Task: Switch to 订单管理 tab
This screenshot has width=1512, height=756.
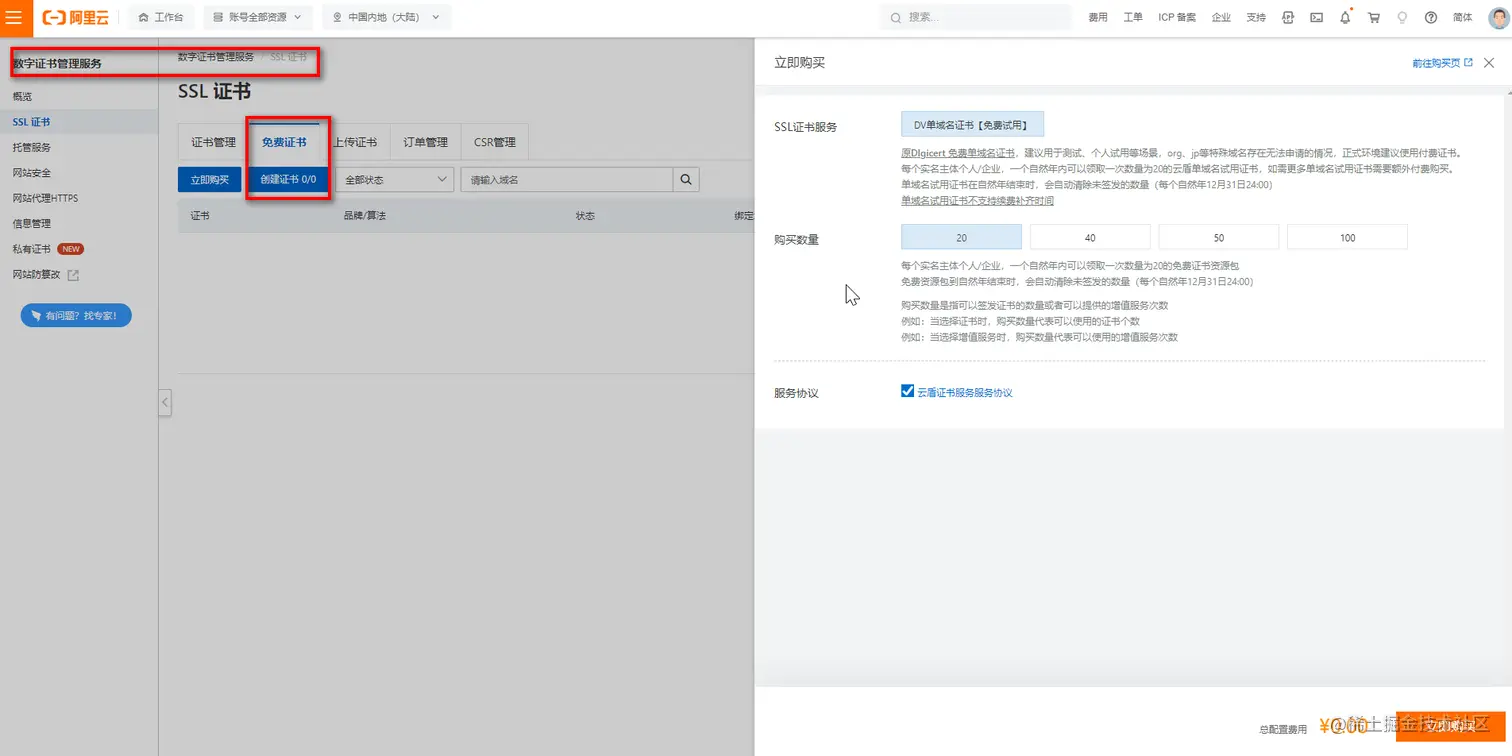Action: [x=425, y=142]
